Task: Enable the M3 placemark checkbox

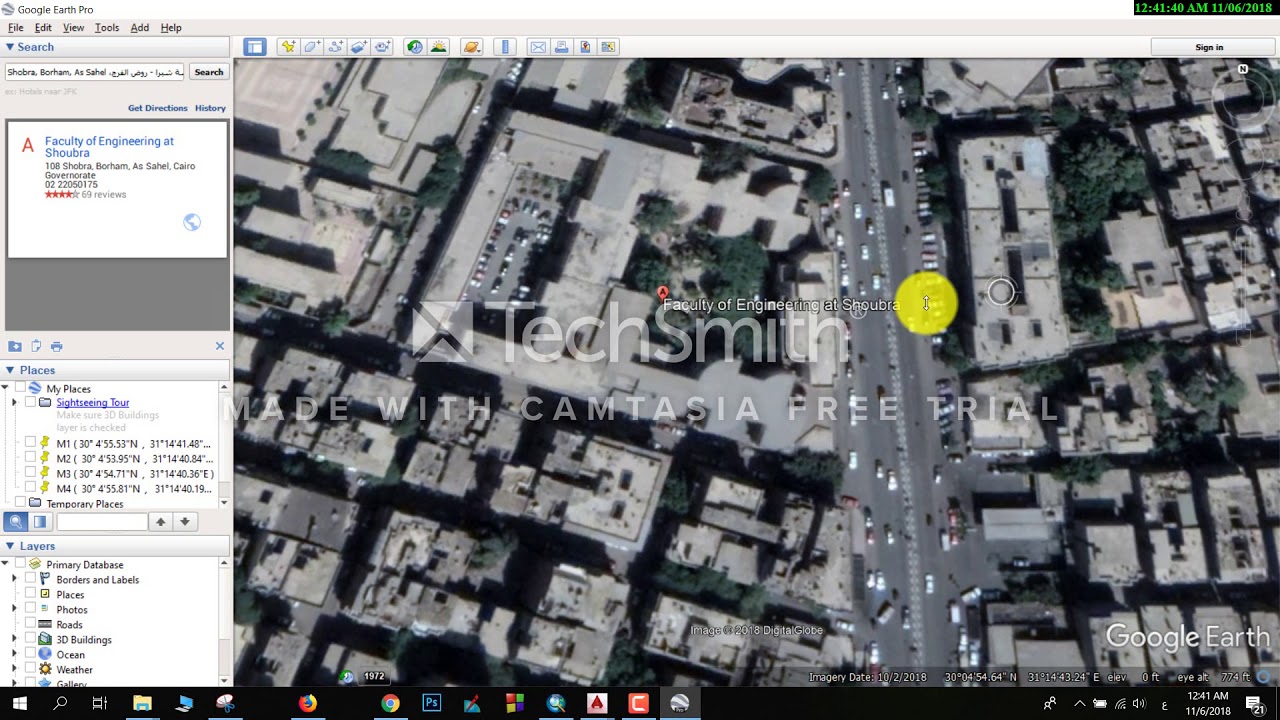Action: click(x=30, y=473)
